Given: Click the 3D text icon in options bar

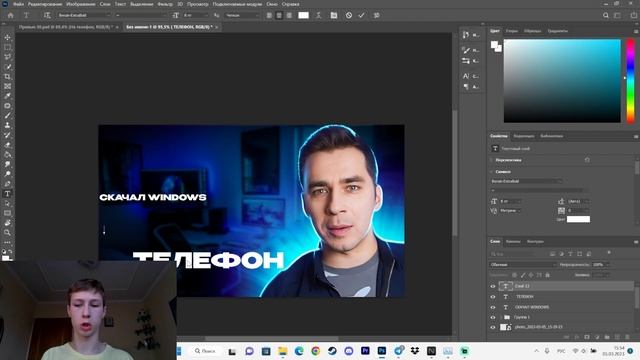Looking at the screenshot, I should coord(377,15).
